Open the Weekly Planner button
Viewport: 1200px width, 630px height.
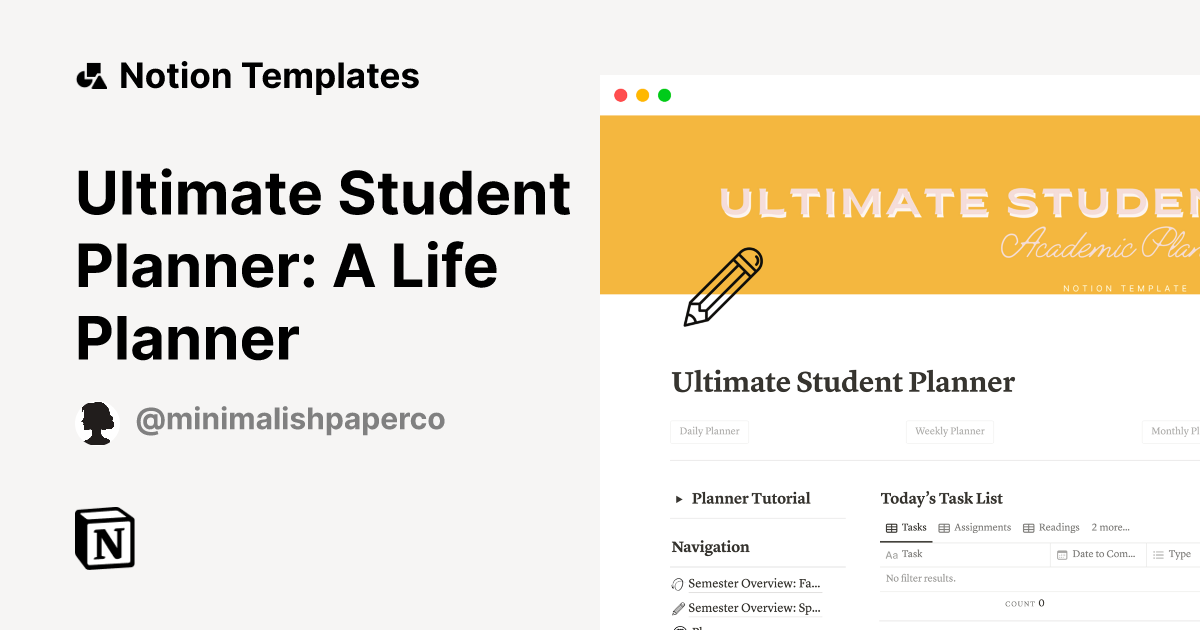click(x=950, y=431)
